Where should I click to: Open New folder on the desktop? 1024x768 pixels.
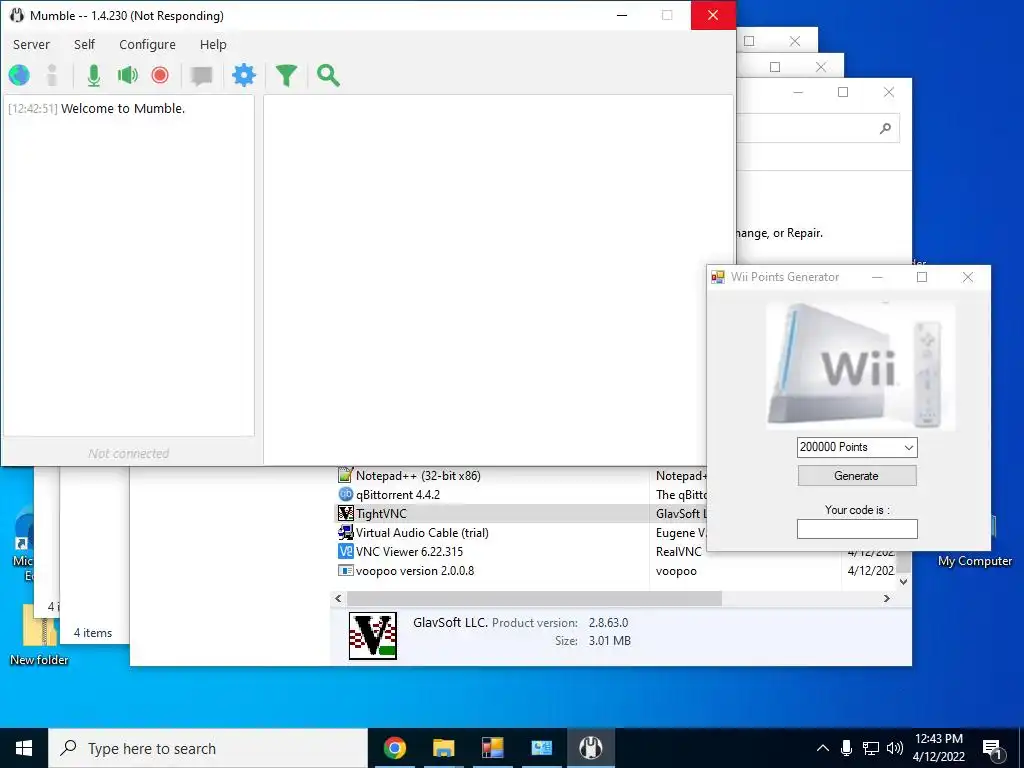39,633
